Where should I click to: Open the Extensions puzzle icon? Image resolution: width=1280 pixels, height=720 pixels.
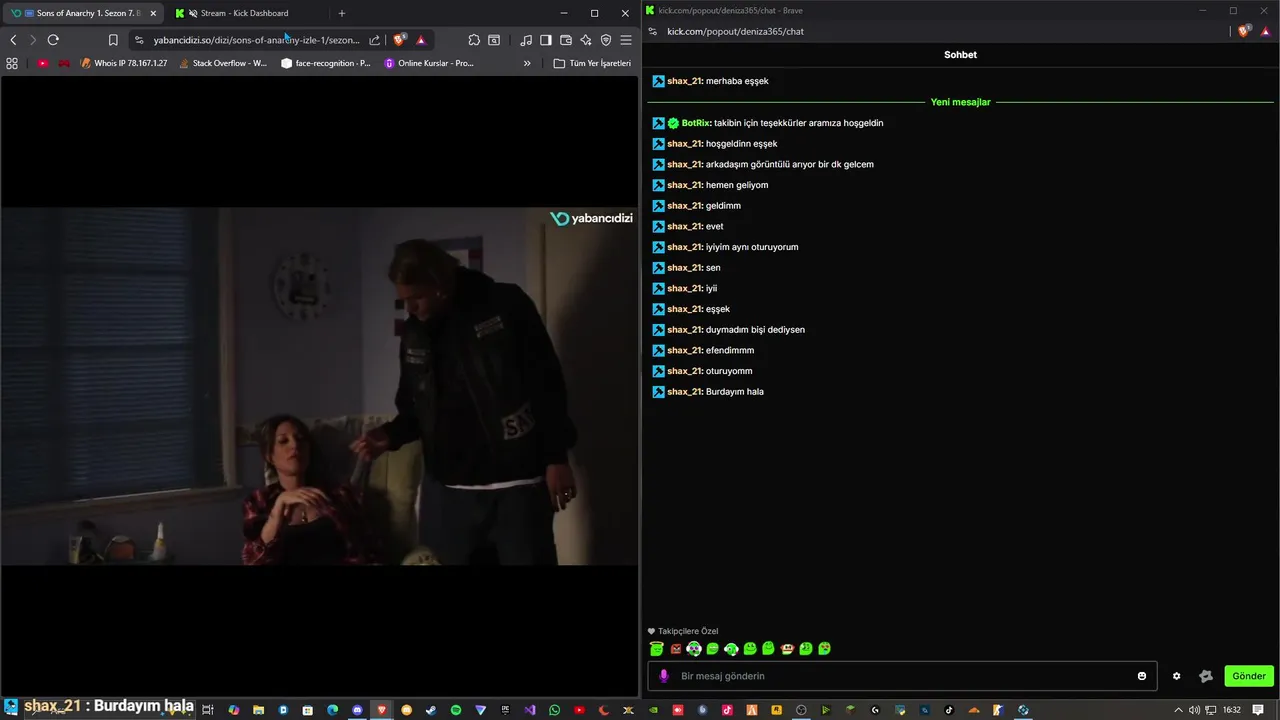pyautogui.click(x=474, y=40)
